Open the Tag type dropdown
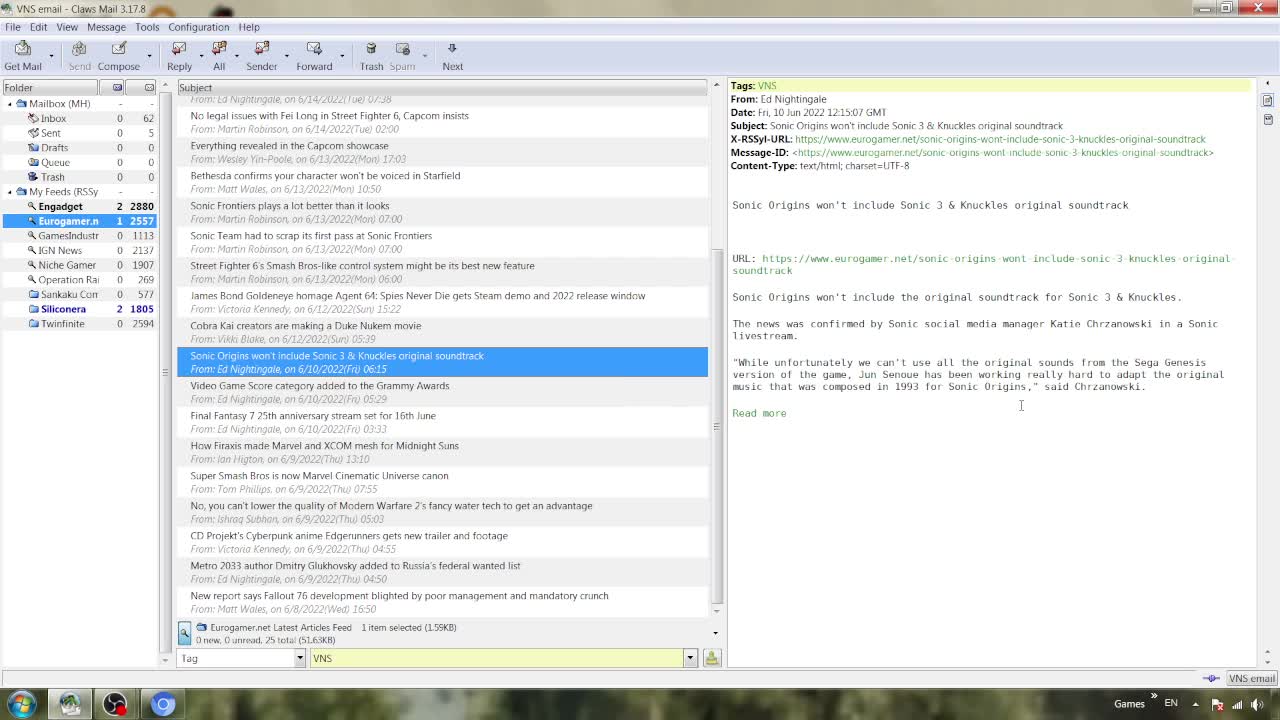1280x720 pixels. click(299, 658)
